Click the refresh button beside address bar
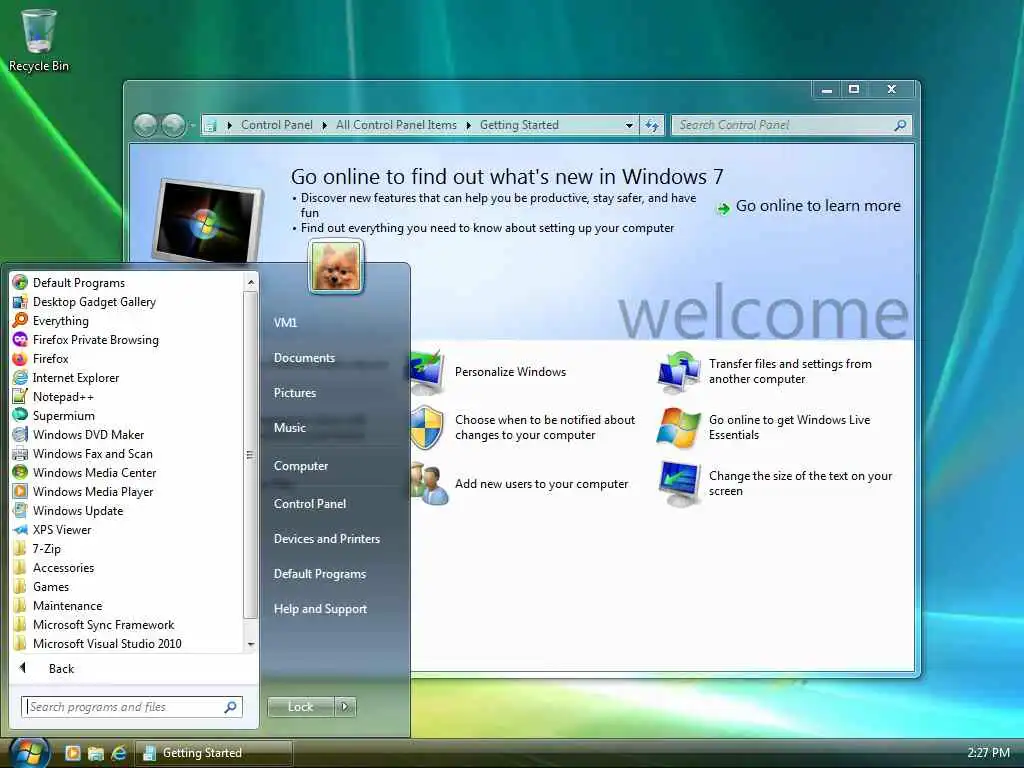This screenshot has height=768, width=1024. pos(652,125)
